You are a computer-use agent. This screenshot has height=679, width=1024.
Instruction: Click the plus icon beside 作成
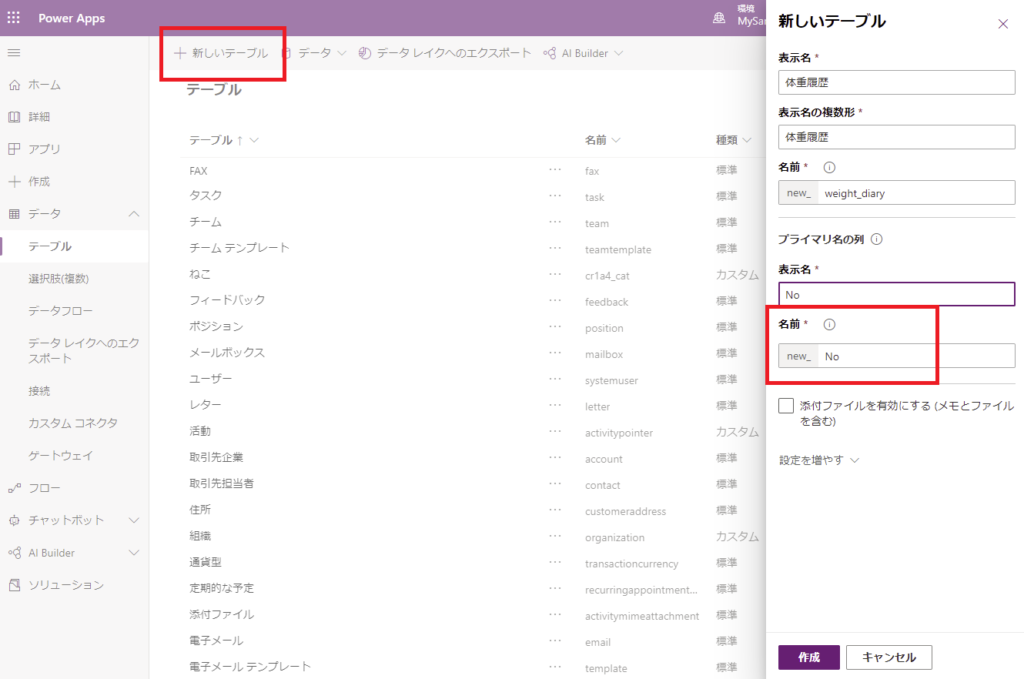[x=14, y=182]
